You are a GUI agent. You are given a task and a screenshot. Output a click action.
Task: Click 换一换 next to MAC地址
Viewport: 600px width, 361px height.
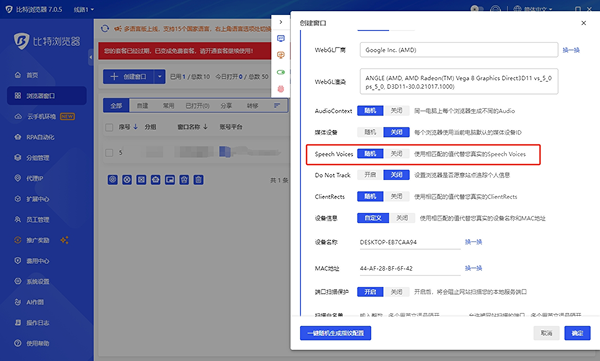coord(473,268)
